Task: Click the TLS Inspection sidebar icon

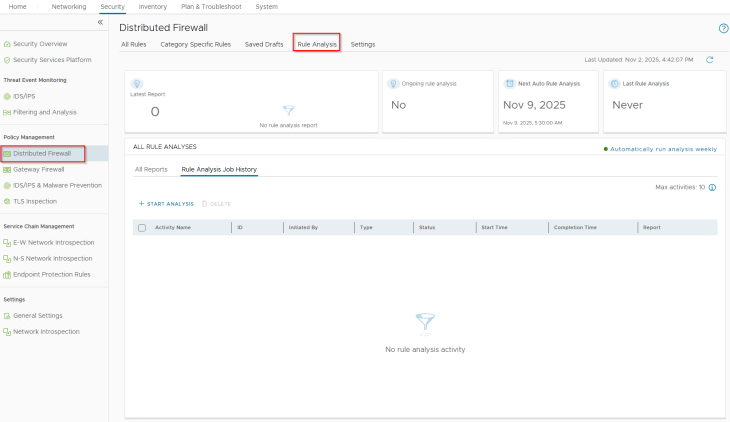Action: pyautogui.click(x=7, y=201)
